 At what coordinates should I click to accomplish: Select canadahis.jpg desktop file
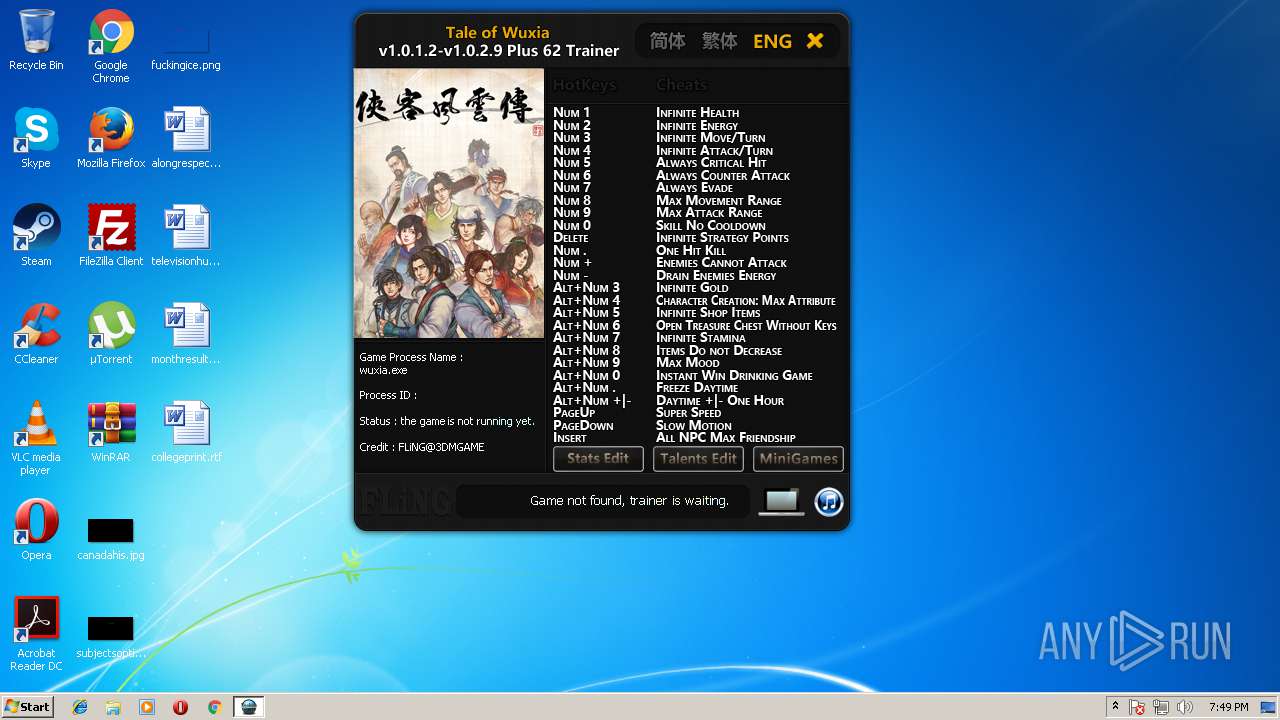pos(111,538)
